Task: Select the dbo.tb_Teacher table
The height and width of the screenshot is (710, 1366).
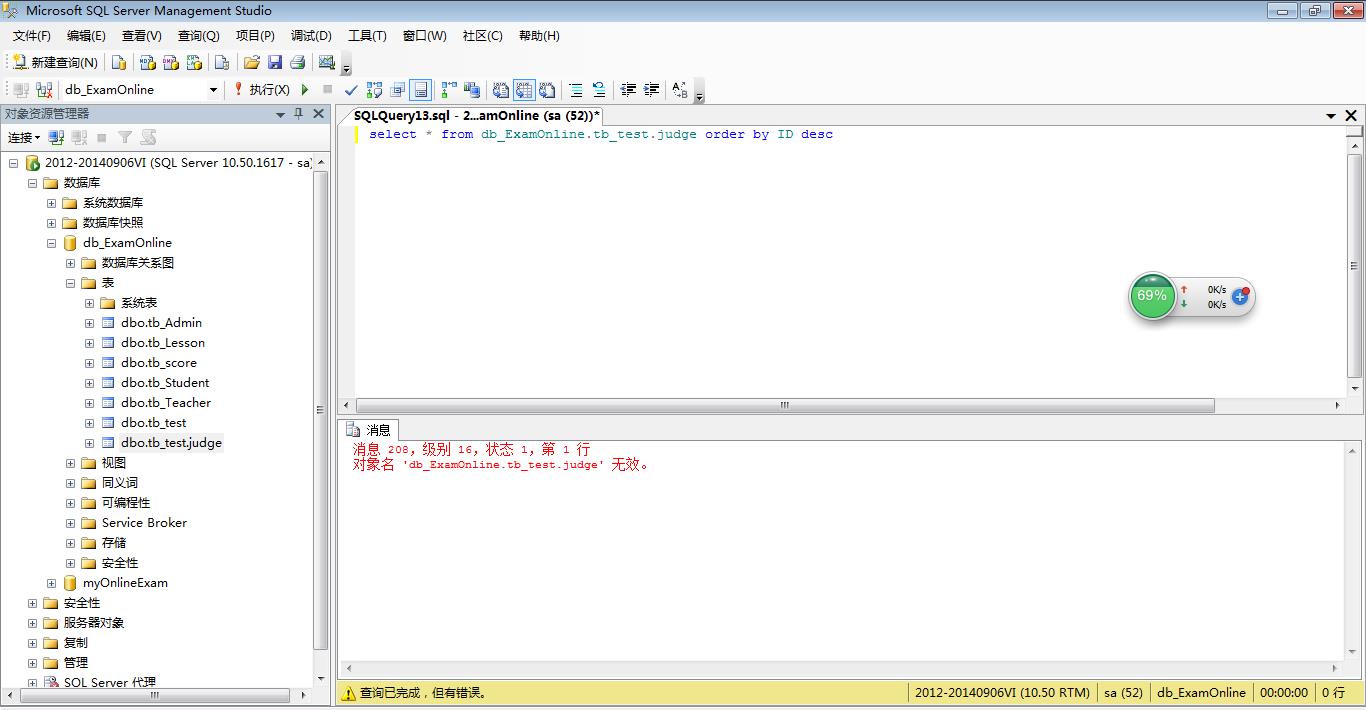Action: [166, 403]
